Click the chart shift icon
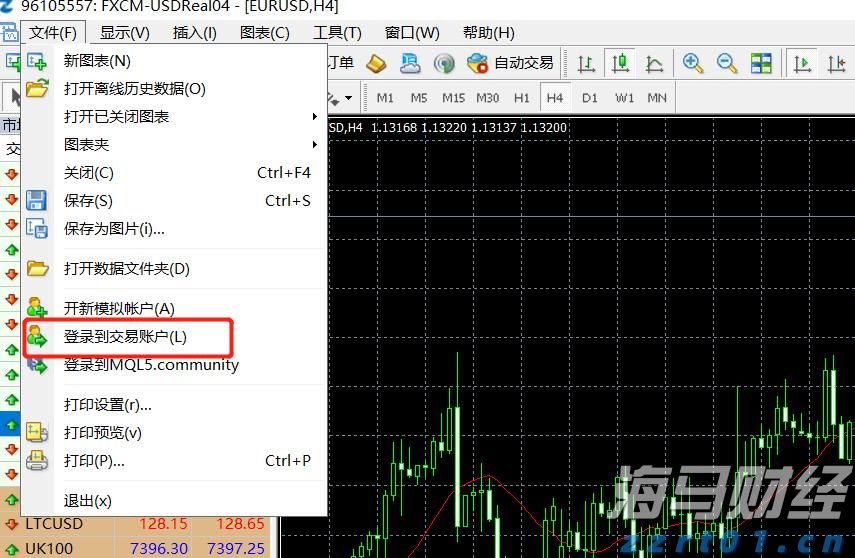 point(836,63)
